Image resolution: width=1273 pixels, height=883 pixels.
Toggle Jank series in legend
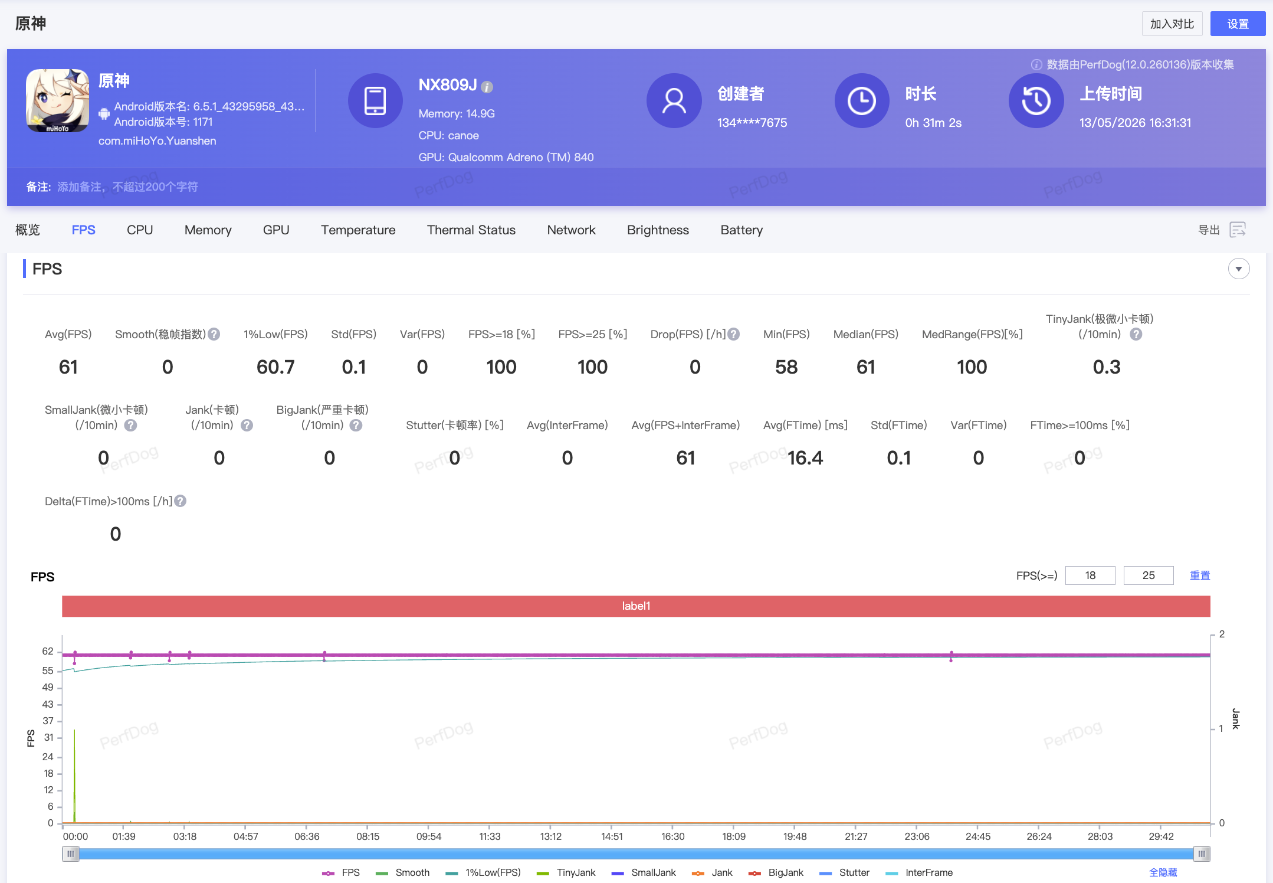(712, 873)
